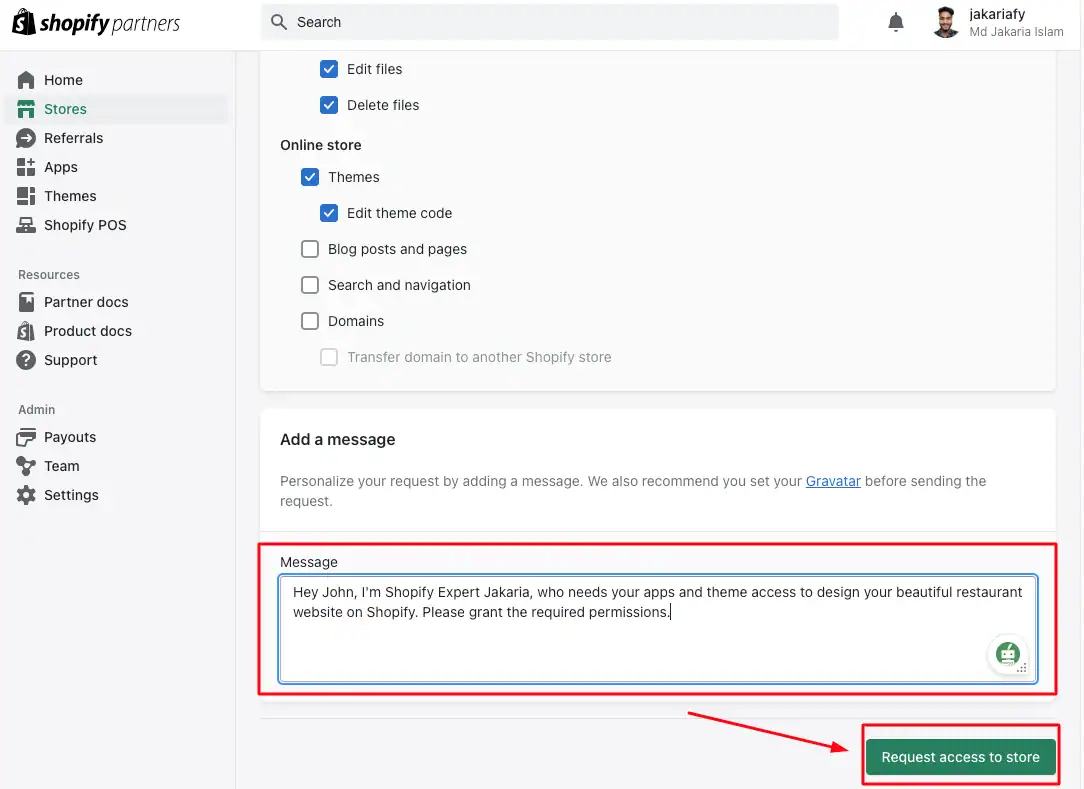Click the Themes layout icon
The width and height of the screenshot is (1084, 789).
pyautogui.click(x=26, y=196)
